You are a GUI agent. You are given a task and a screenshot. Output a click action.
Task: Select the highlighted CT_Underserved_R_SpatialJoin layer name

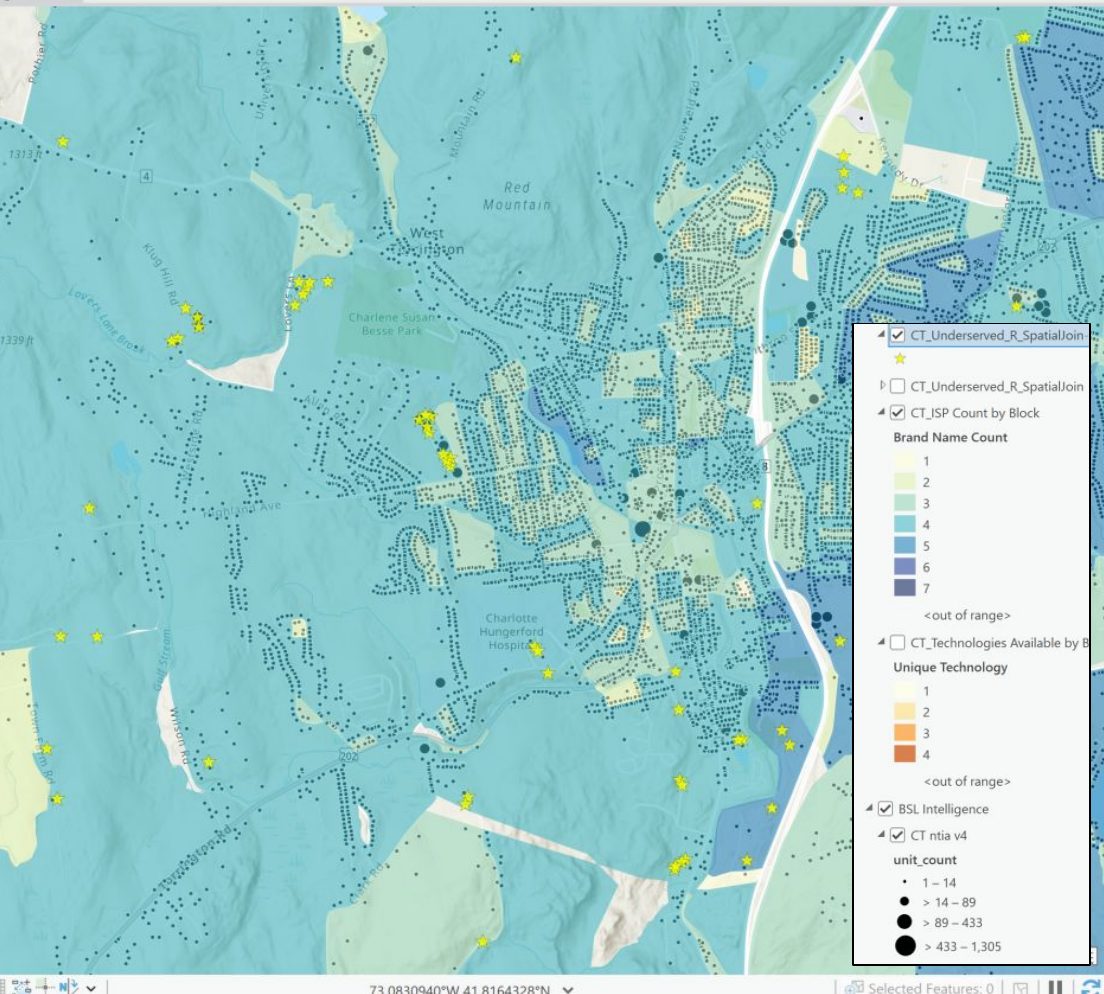(997, 335)
